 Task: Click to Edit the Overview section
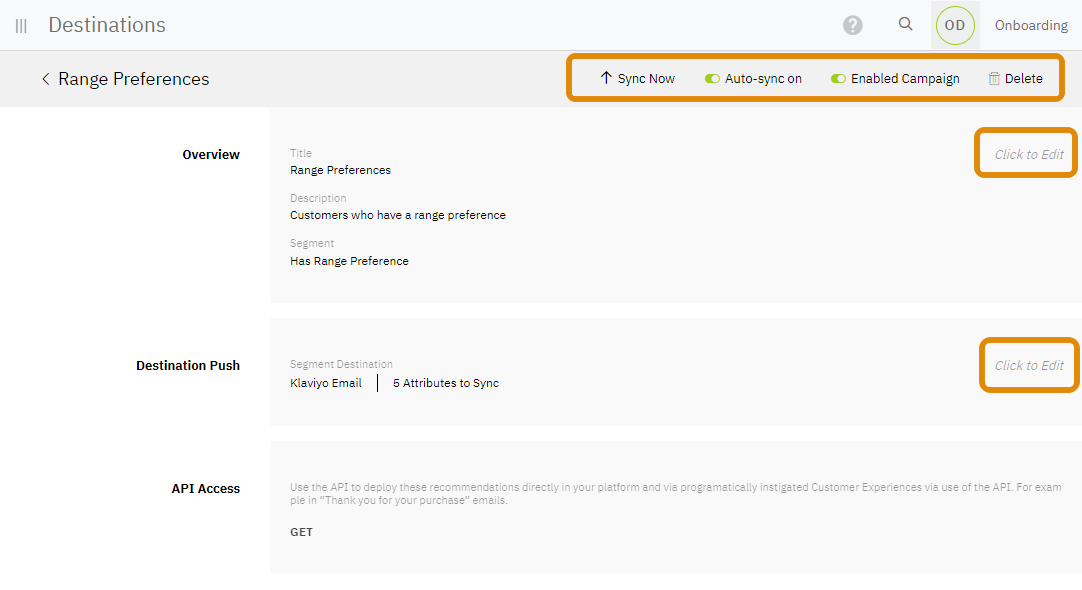coord(1028,154)
